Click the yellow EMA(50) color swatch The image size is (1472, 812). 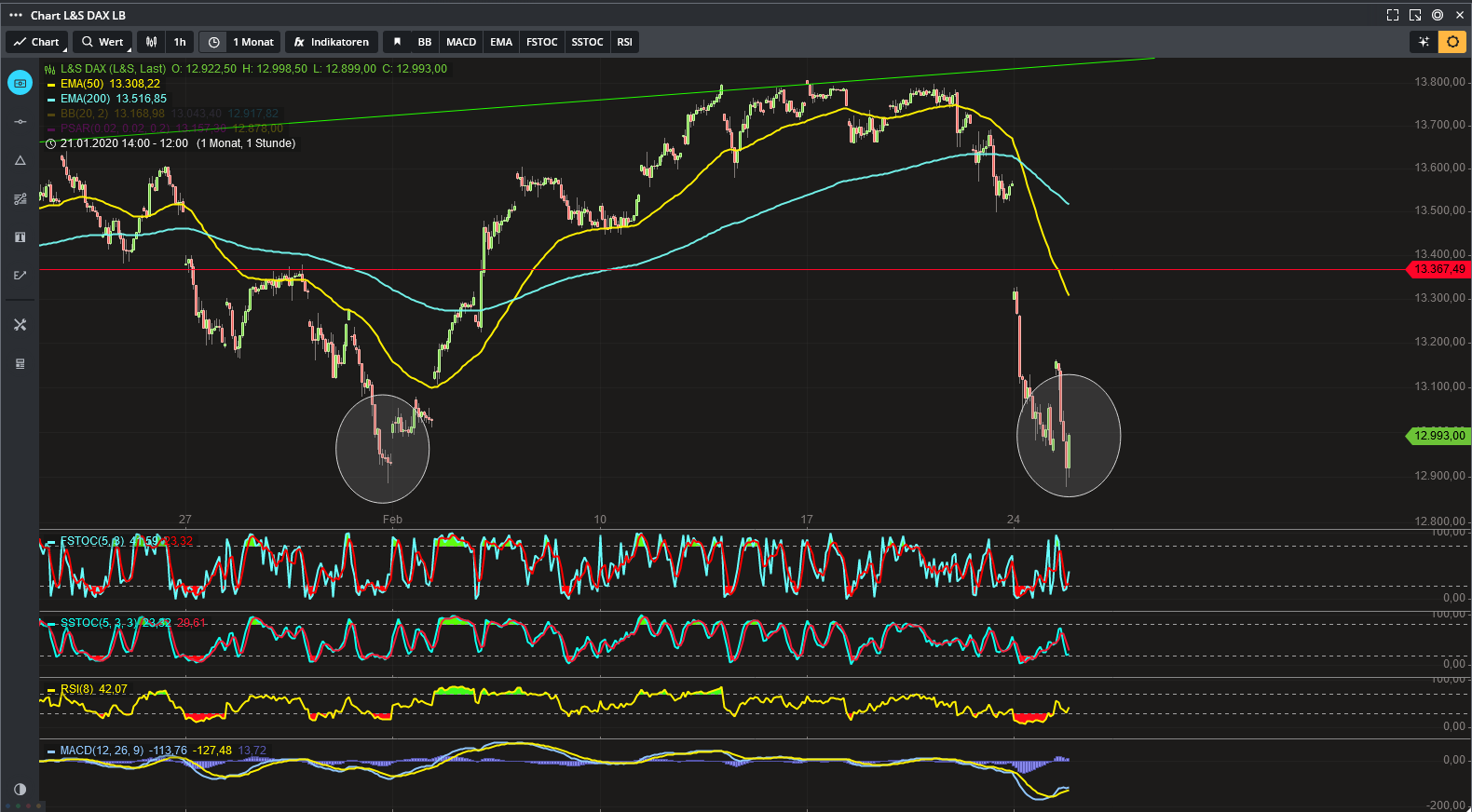(51, 85)
